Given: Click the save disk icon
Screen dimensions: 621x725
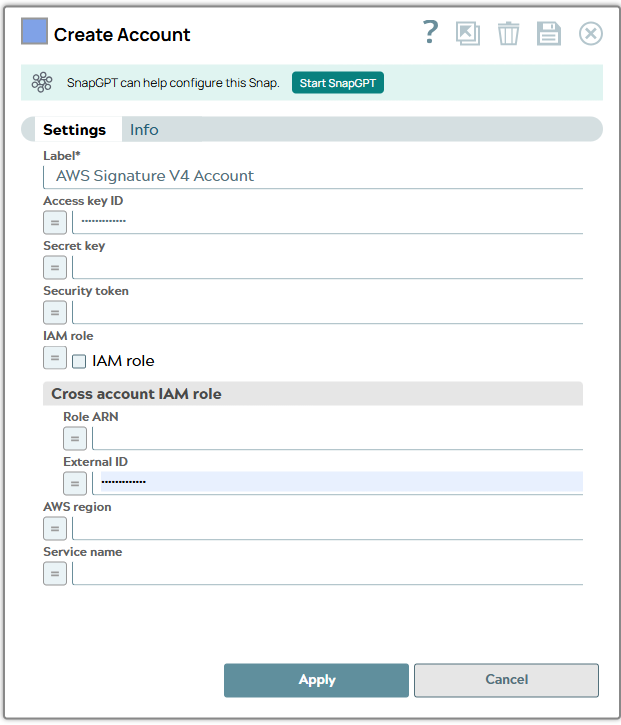Looking at the screenshot, I should (x=549, y=33).
